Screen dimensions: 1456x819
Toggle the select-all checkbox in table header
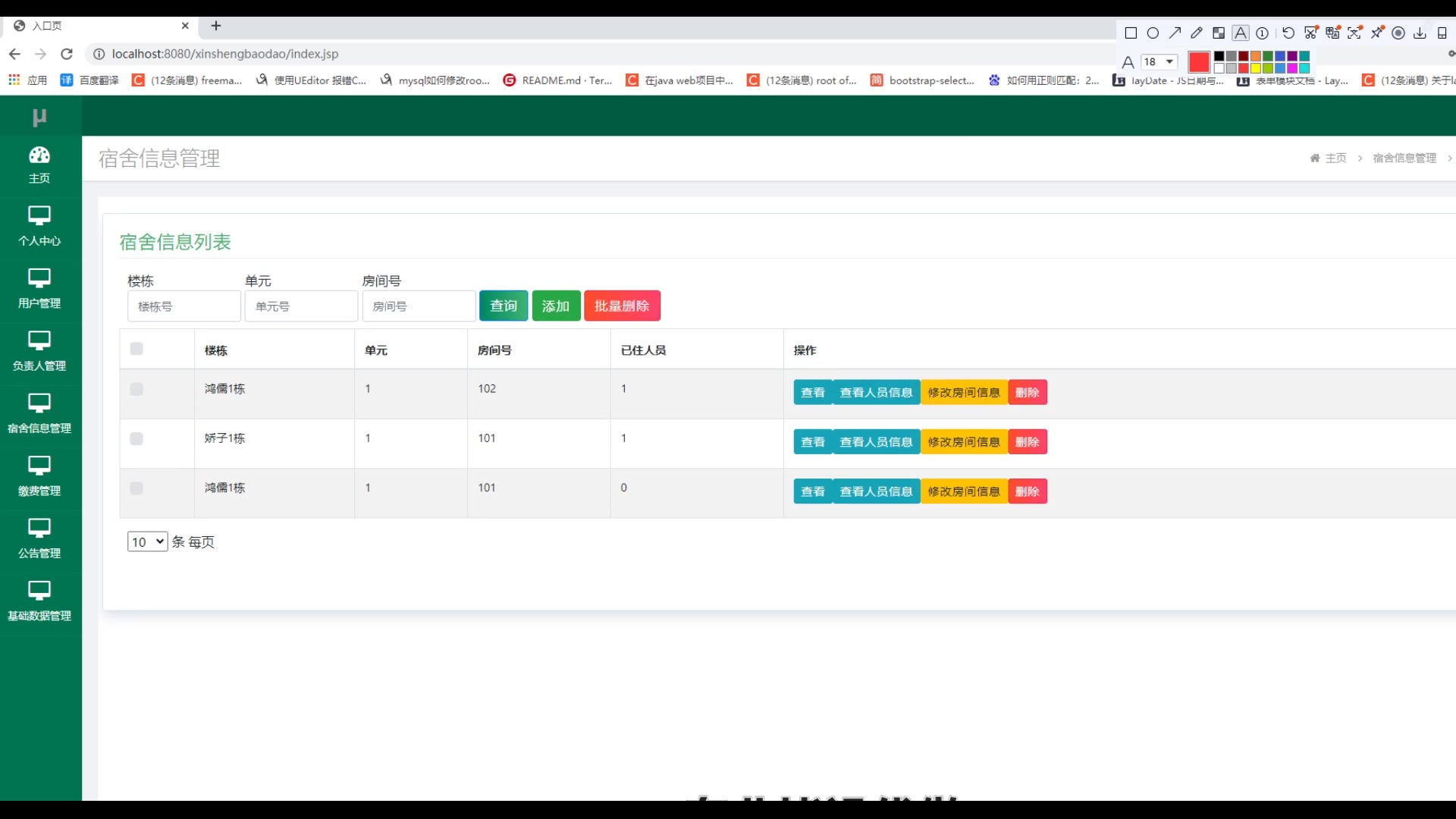(x=136, y=349)
